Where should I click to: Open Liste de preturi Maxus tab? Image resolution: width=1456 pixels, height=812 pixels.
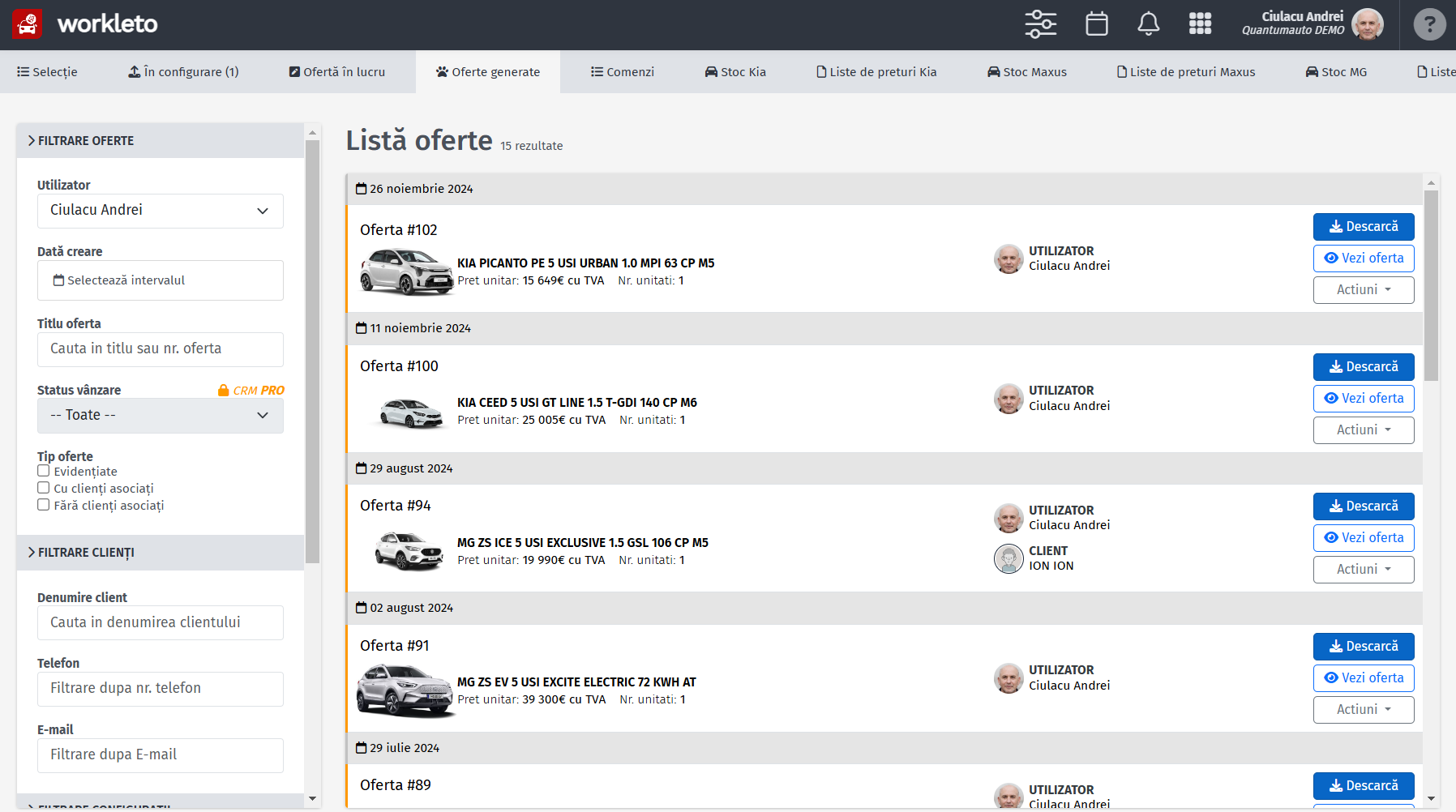click(1186, 72)
